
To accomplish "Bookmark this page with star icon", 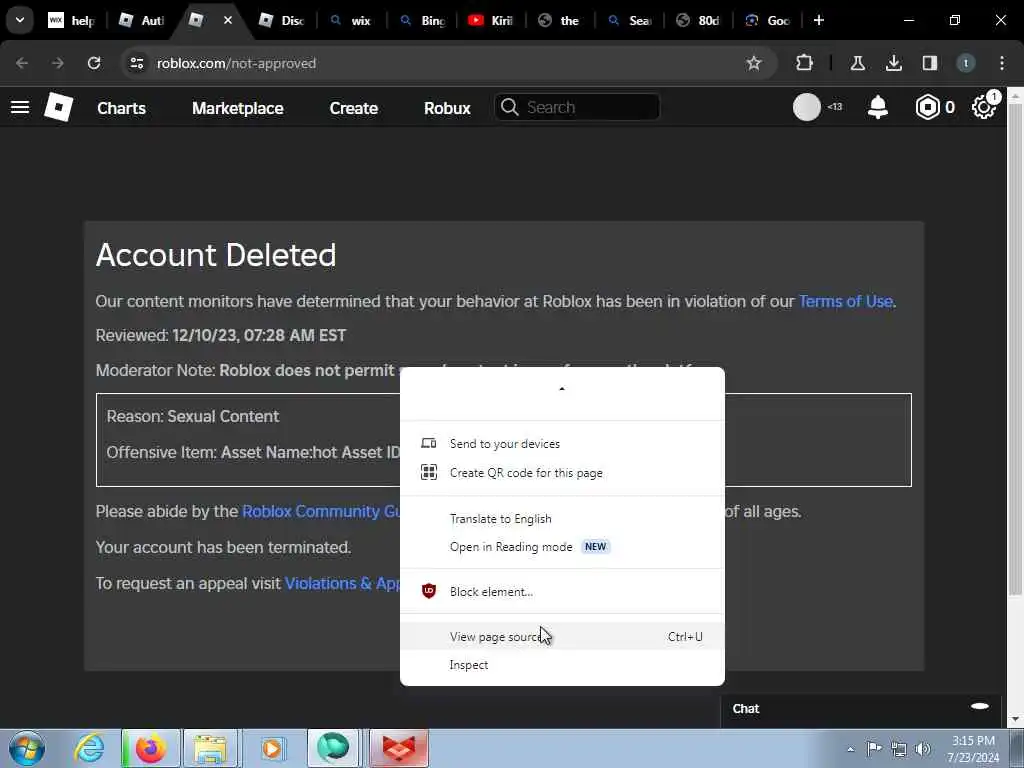I will pos(754,63).
